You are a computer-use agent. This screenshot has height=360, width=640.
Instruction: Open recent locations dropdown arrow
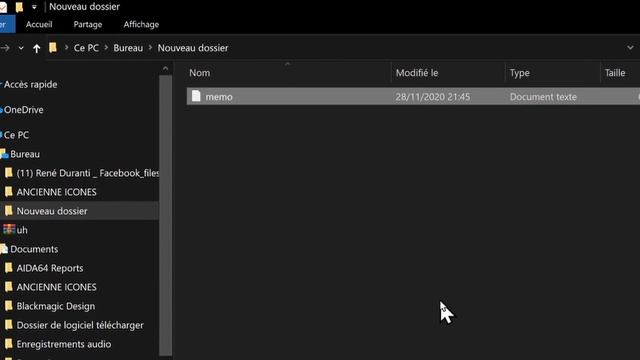click(21, 48)
